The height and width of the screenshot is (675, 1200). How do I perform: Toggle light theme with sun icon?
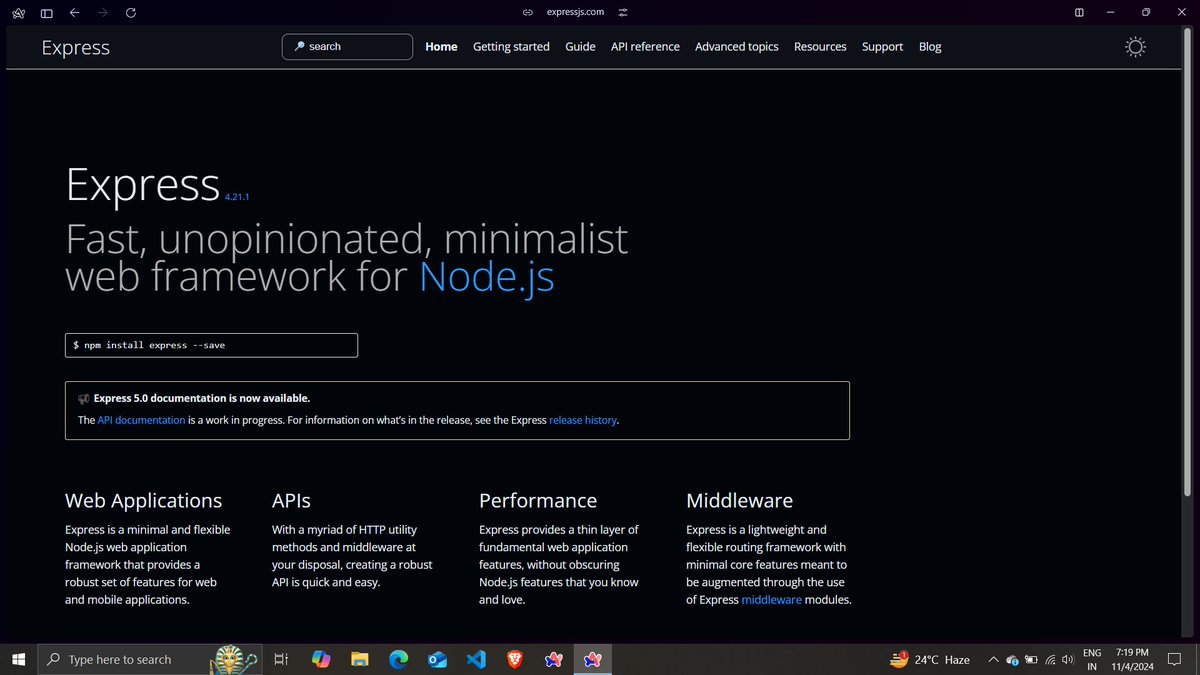(x=1135, y=47)
